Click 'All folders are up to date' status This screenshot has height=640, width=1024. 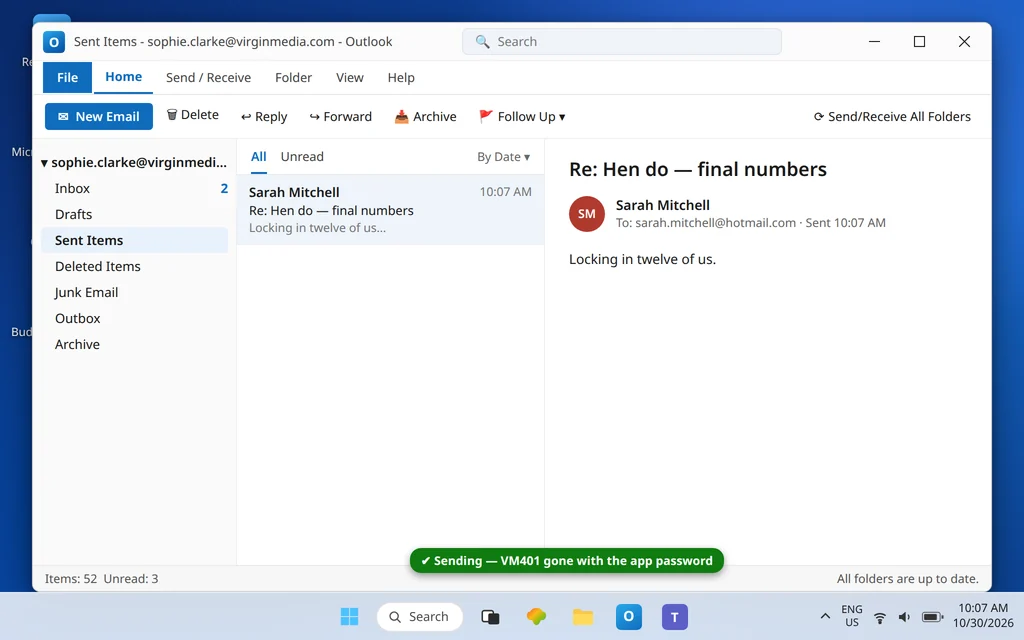pos(908,579)
